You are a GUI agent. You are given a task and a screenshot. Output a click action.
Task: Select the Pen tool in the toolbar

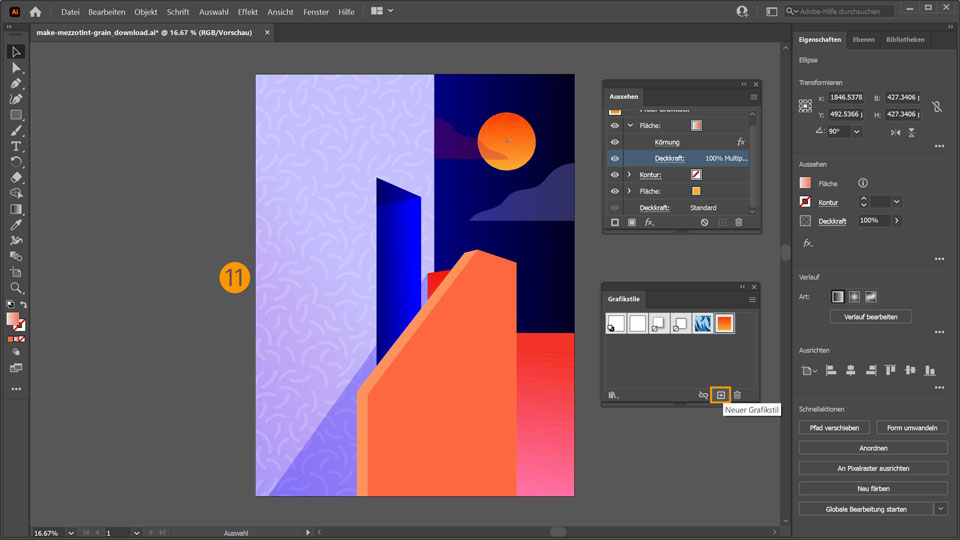point(16,84)
